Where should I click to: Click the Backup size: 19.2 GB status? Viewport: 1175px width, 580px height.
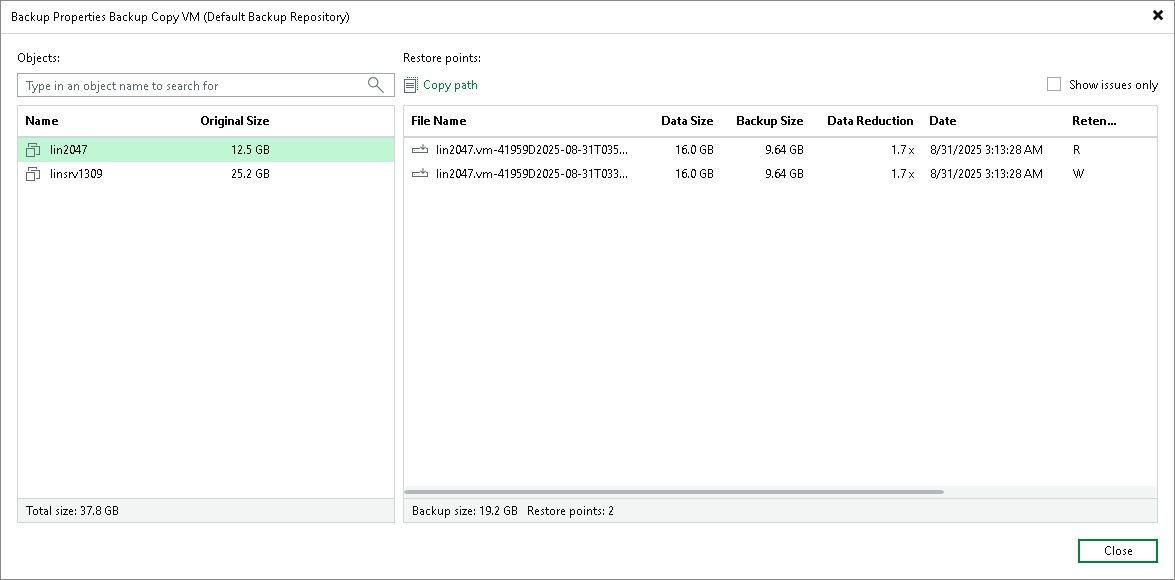[x=465, y=511]
